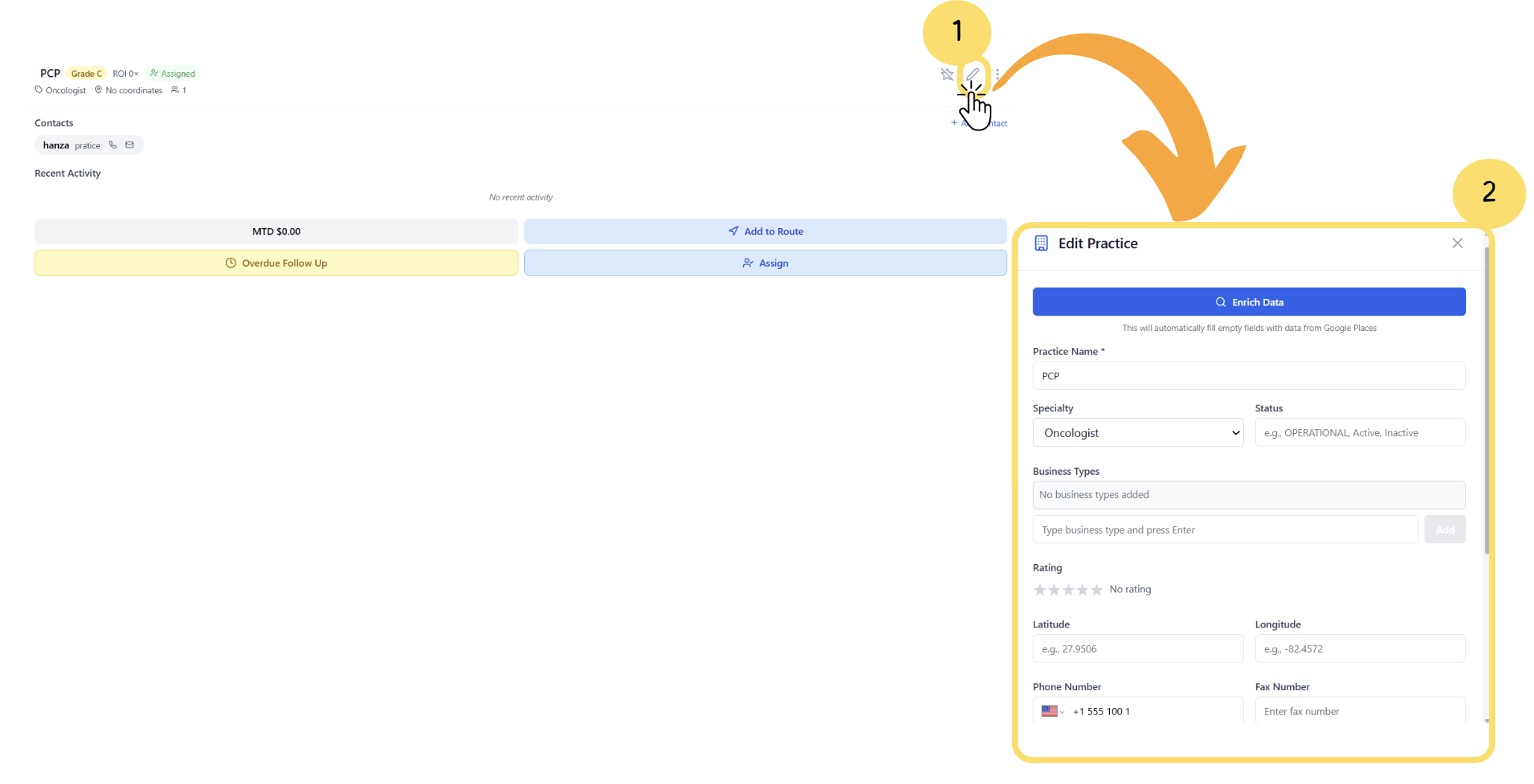
Task: Click the Assign button
Action: 765,263
